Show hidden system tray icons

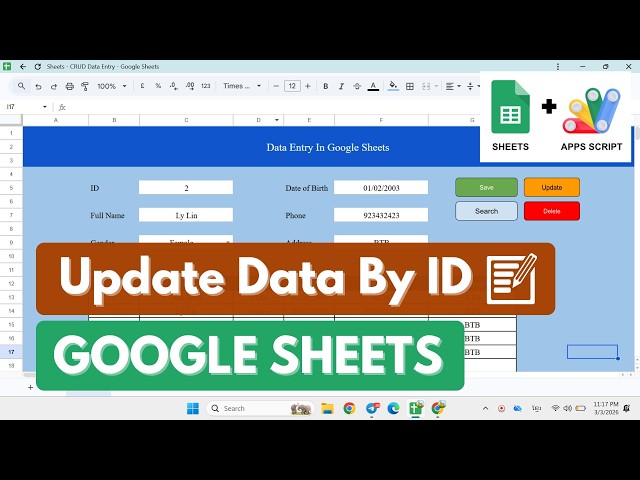click(x=485, y=408)
